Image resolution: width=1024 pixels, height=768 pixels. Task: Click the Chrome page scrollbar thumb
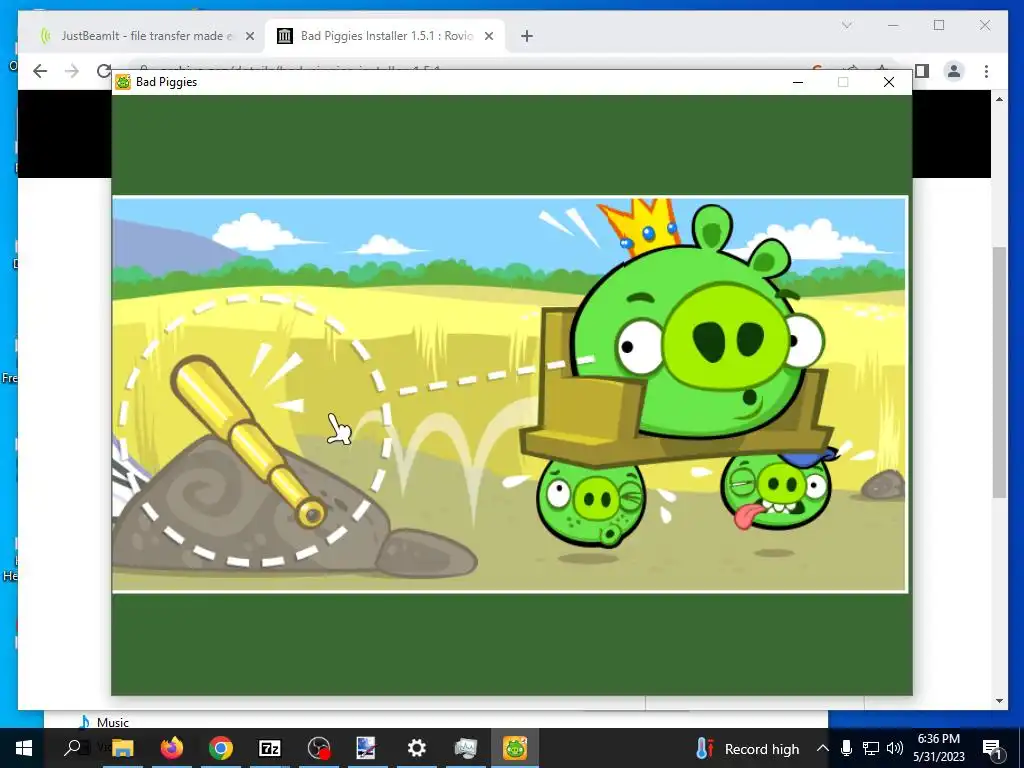coord(999,372)
